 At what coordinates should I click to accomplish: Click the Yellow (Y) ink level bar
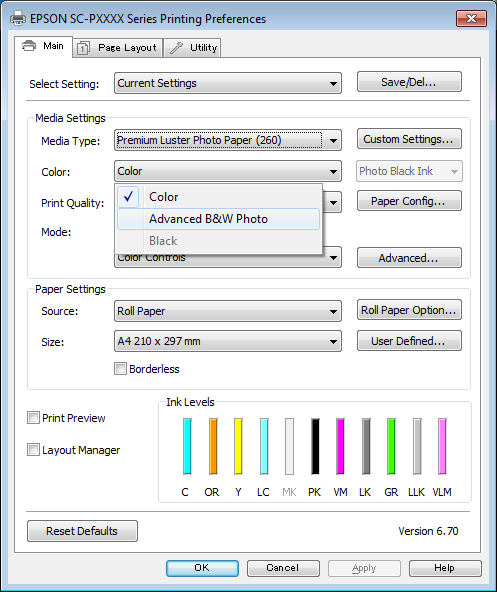click(x=238, y=446)
